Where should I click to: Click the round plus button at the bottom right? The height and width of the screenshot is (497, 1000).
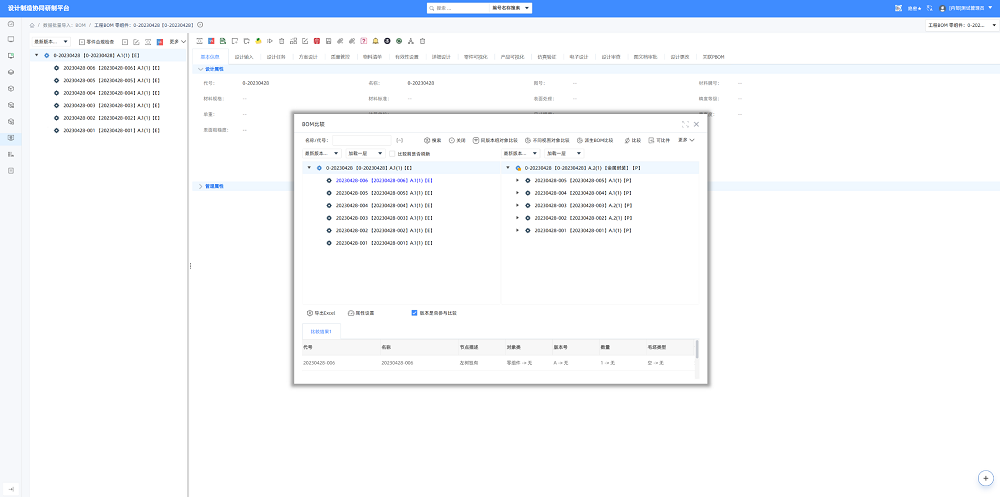tap(986, 478)
